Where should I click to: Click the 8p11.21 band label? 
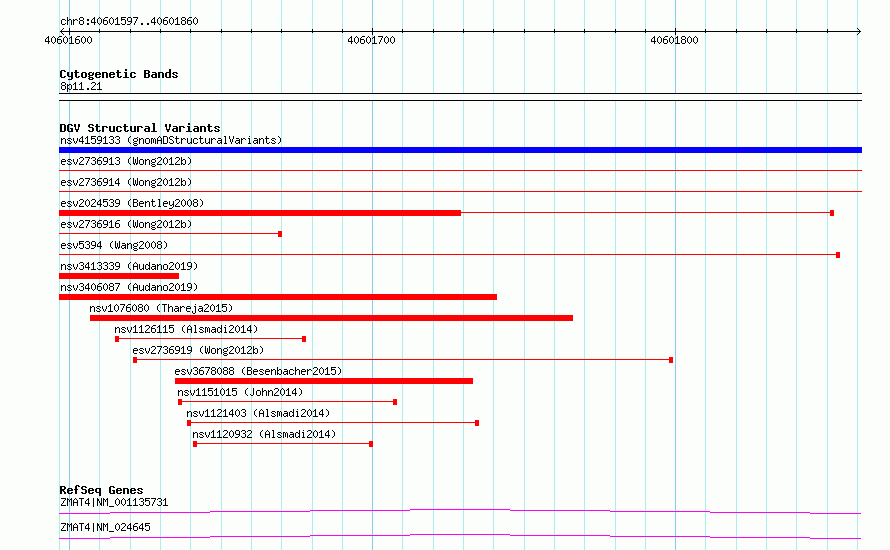click(x=81, y=86)
